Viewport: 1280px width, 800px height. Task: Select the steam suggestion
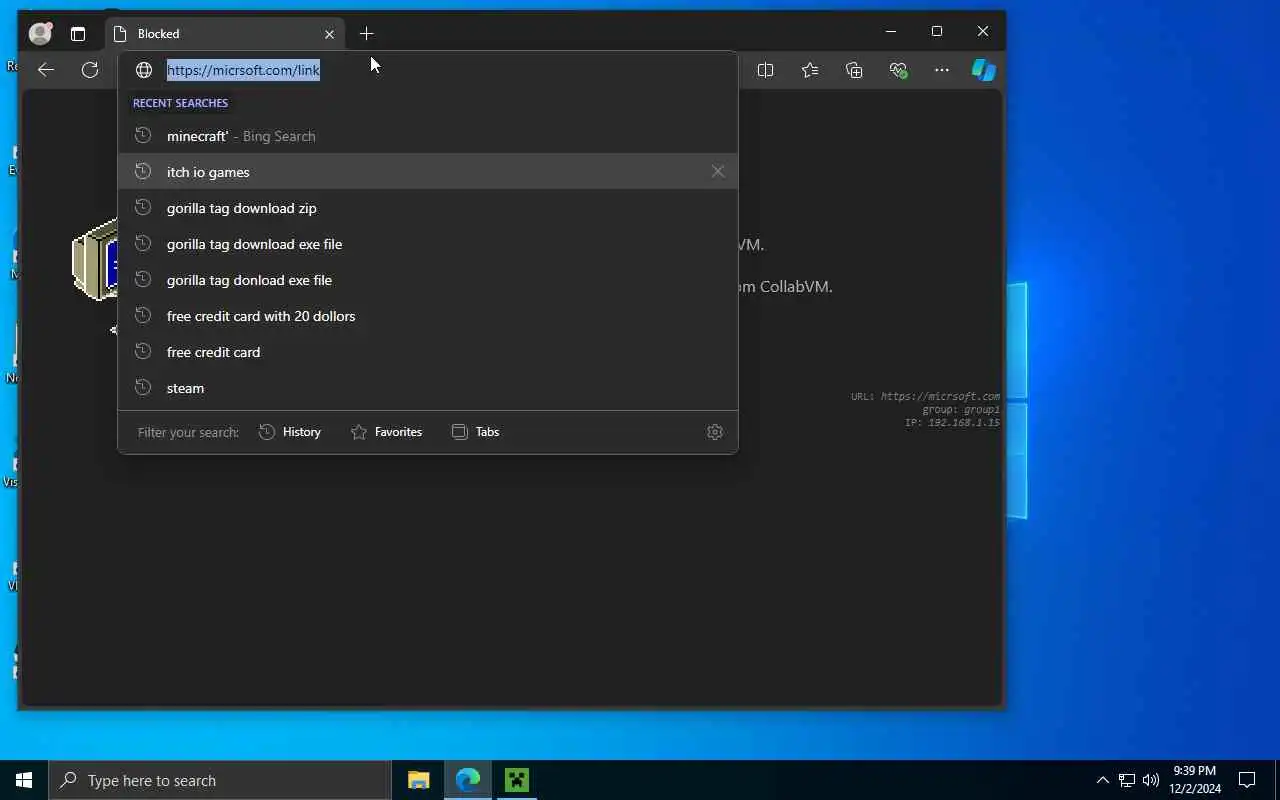click(428, 388)
